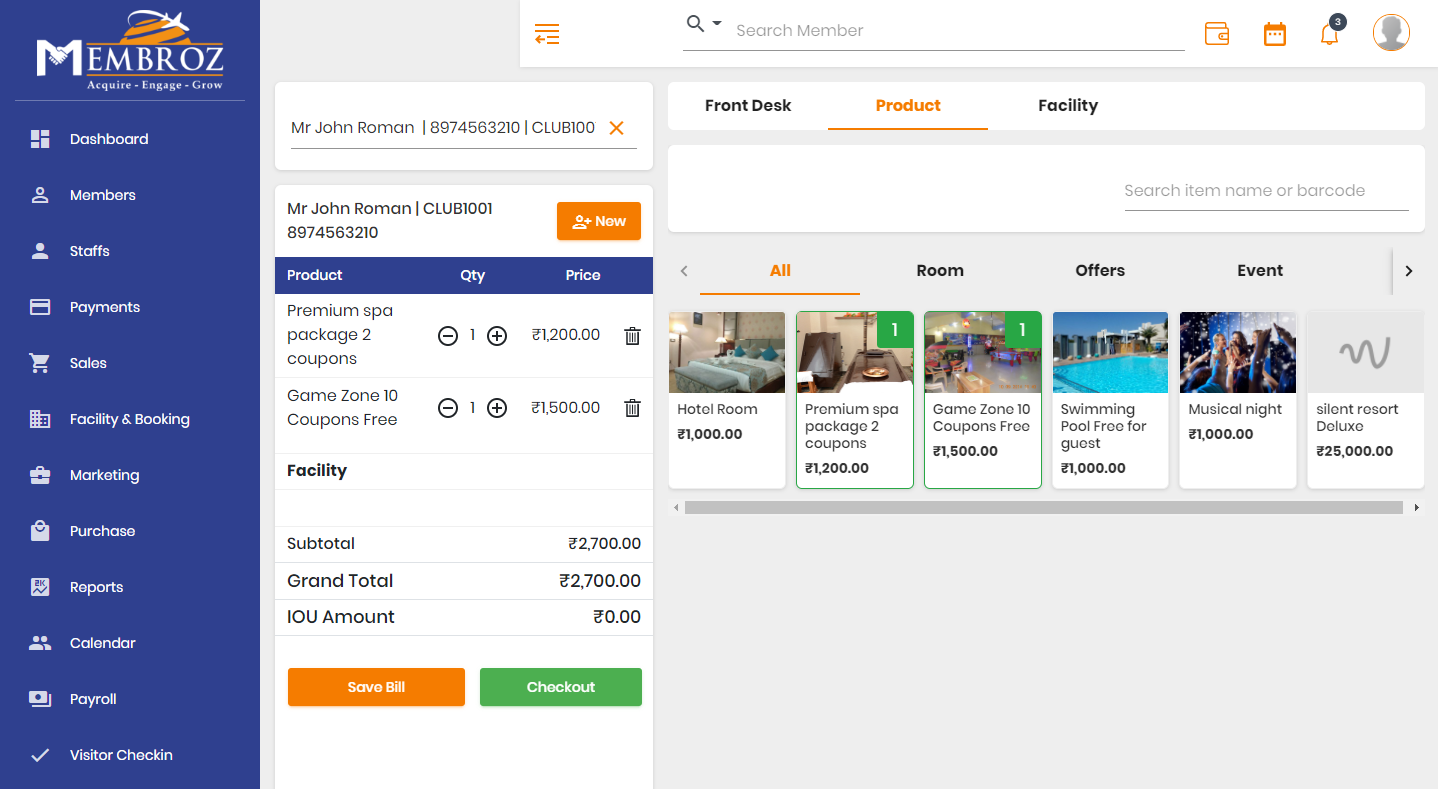Check the notification bell with 3 alerts
The width and height of the screenshot is (1438, 789).
pos(1329,33)
